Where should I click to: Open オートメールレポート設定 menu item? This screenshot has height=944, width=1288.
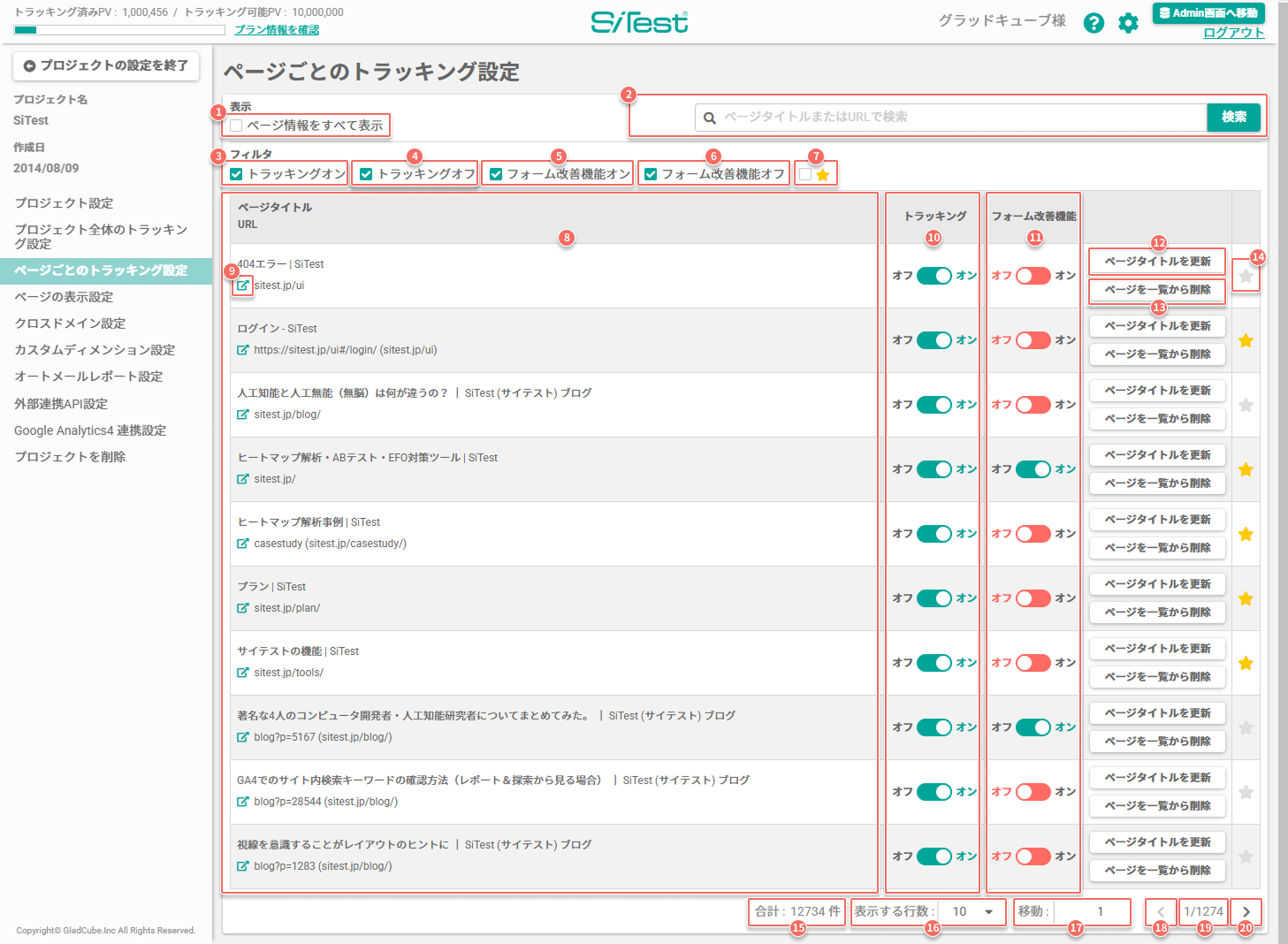[x=88, y=377]
